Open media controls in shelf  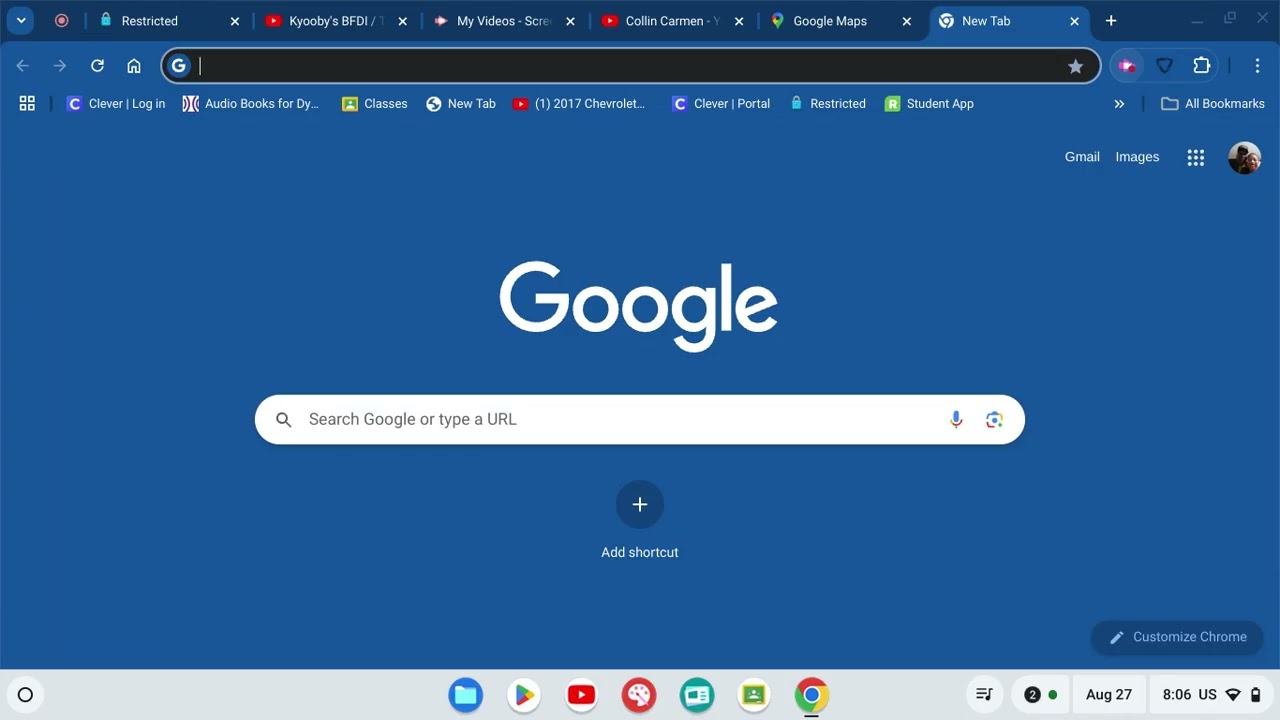(x=984, y=695)
